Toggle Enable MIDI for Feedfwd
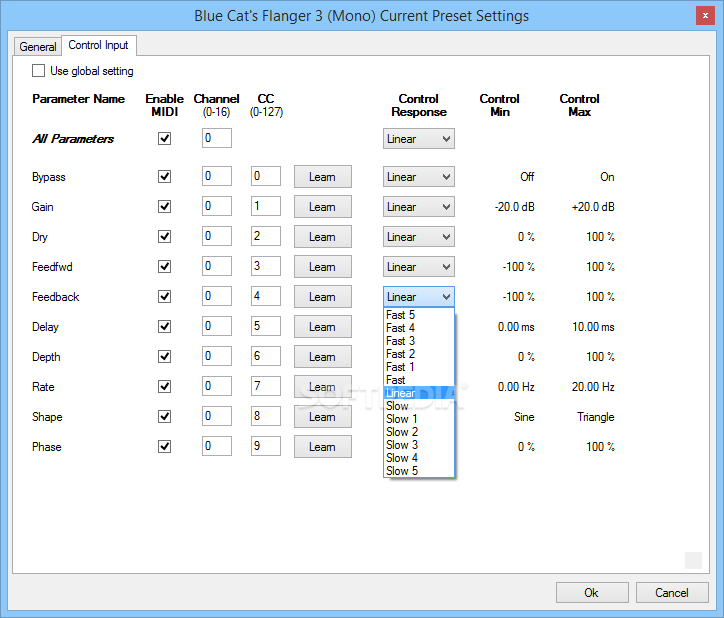 164,267
